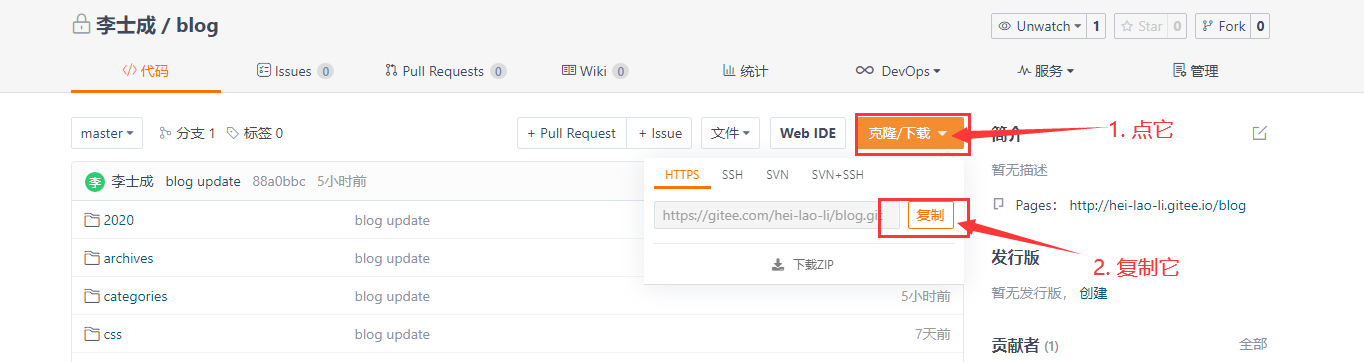Launch Web IDE
Image resolution: width=1364 pixels, height=362 pixels.
pos(807,133)
